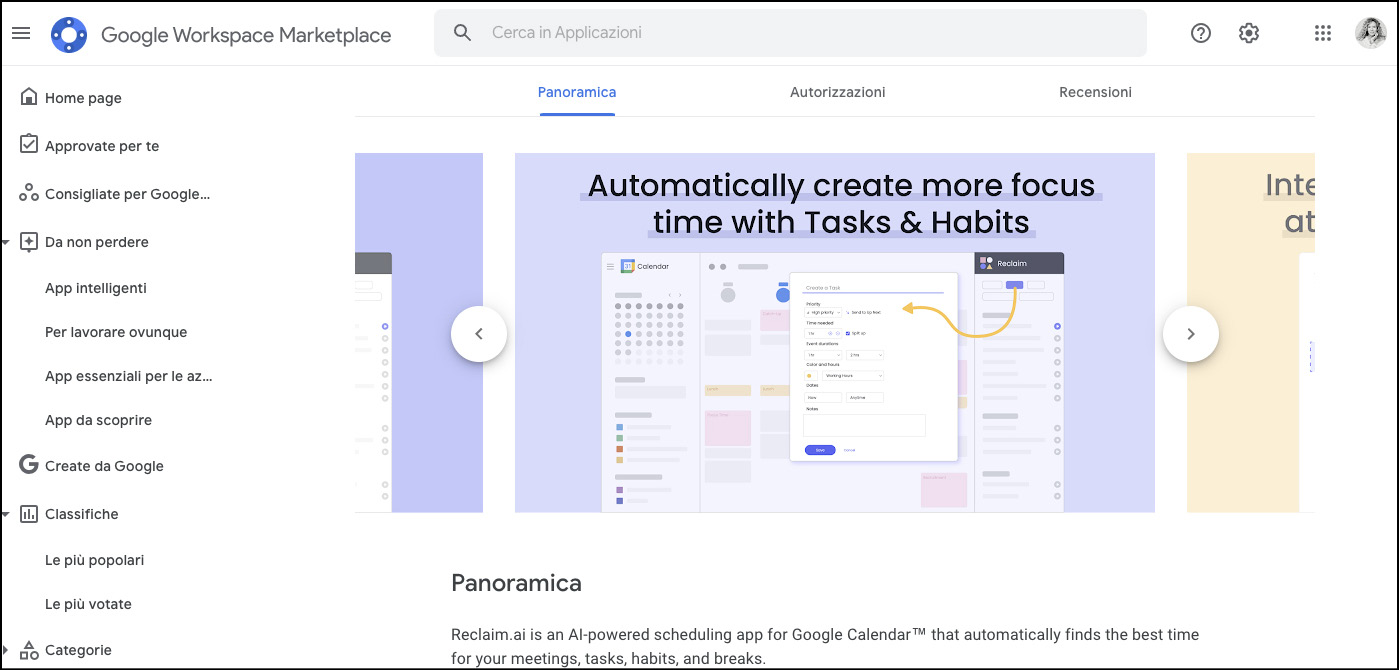Switch to the Panoramica tab
Viewport: 1399px width, 670px height.
pyautogui.click(x=577, y=92)
